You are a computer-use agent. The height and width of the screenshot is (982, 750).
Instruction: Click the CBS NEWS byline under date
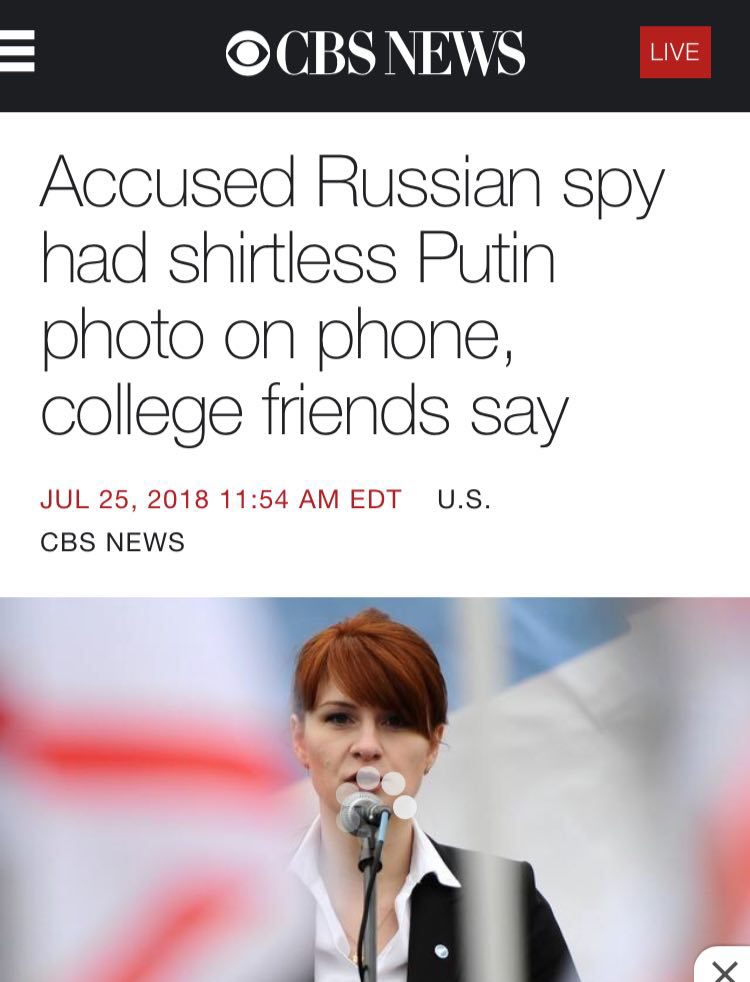coord(113,542)
